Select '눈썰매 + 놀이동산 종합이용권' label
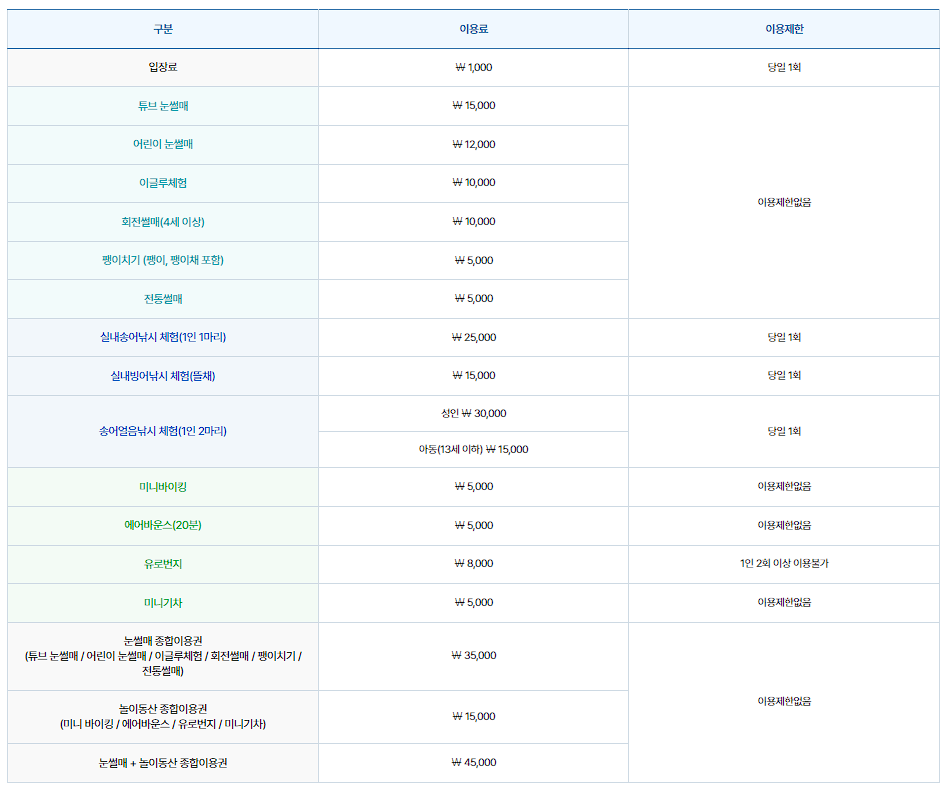 pos(163,763)
